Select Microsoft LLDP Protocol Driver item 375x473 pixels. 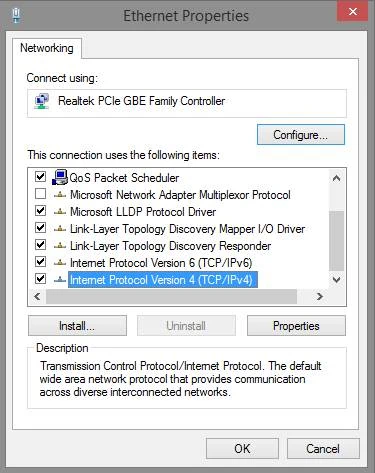[143, 212]
